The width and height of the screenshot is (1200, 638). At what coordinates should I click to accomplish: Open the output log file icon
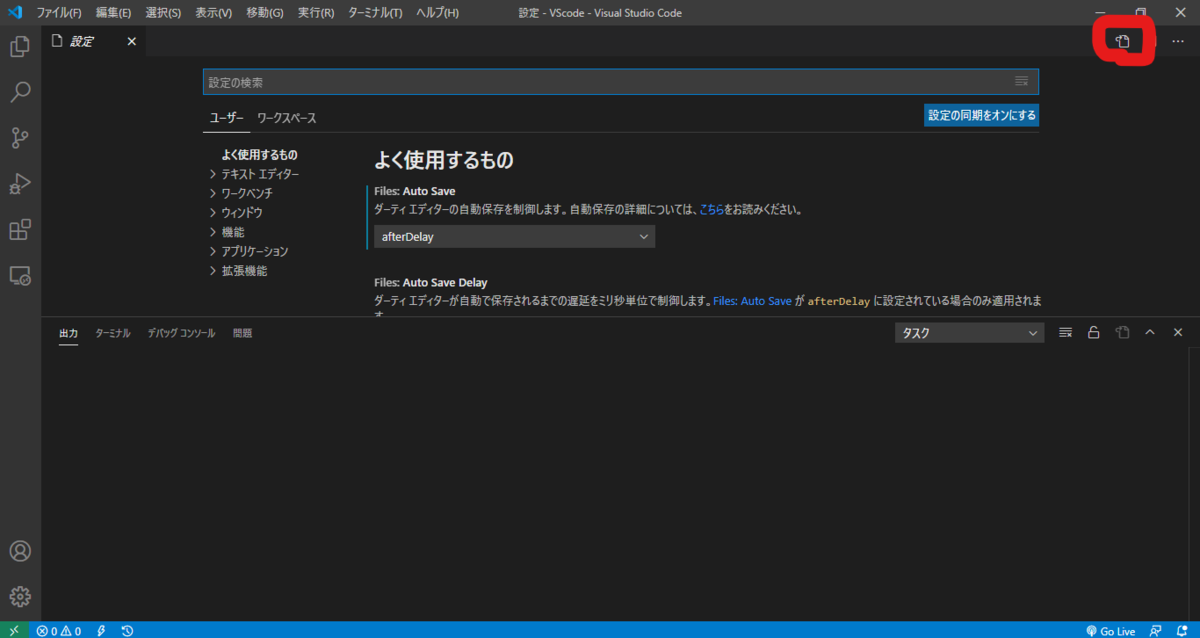coord(1122,332)
